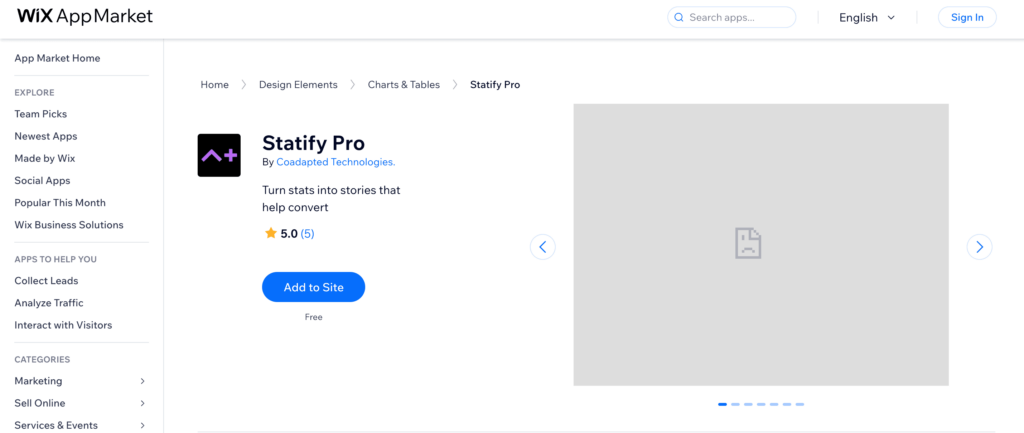Open Collect Leads in sidebar
Viewport: 1024px width, 433px height.
point(46,281)
